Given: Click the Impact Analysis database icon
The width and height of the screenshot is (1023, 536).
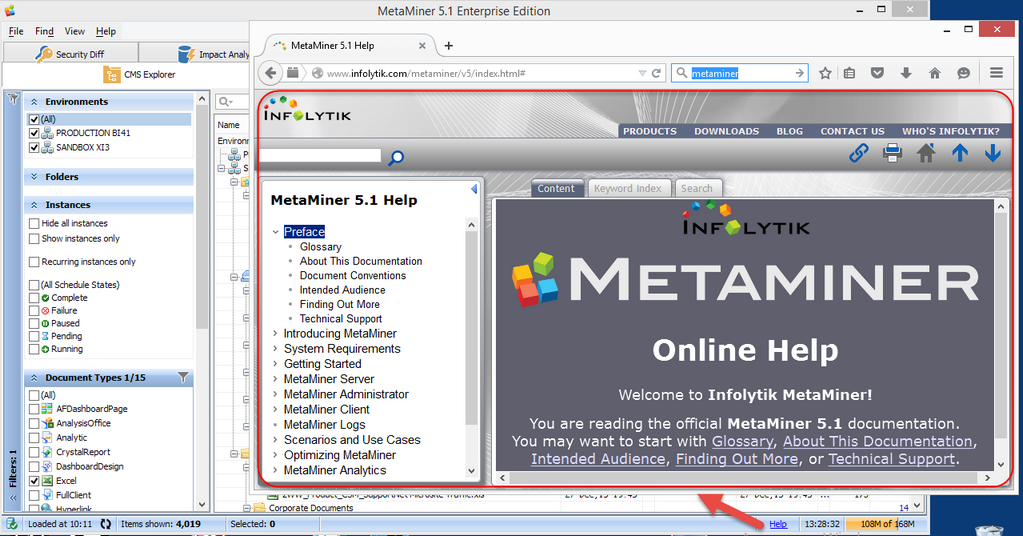Looking at the screenshot, I should click(x=187, y=54).
